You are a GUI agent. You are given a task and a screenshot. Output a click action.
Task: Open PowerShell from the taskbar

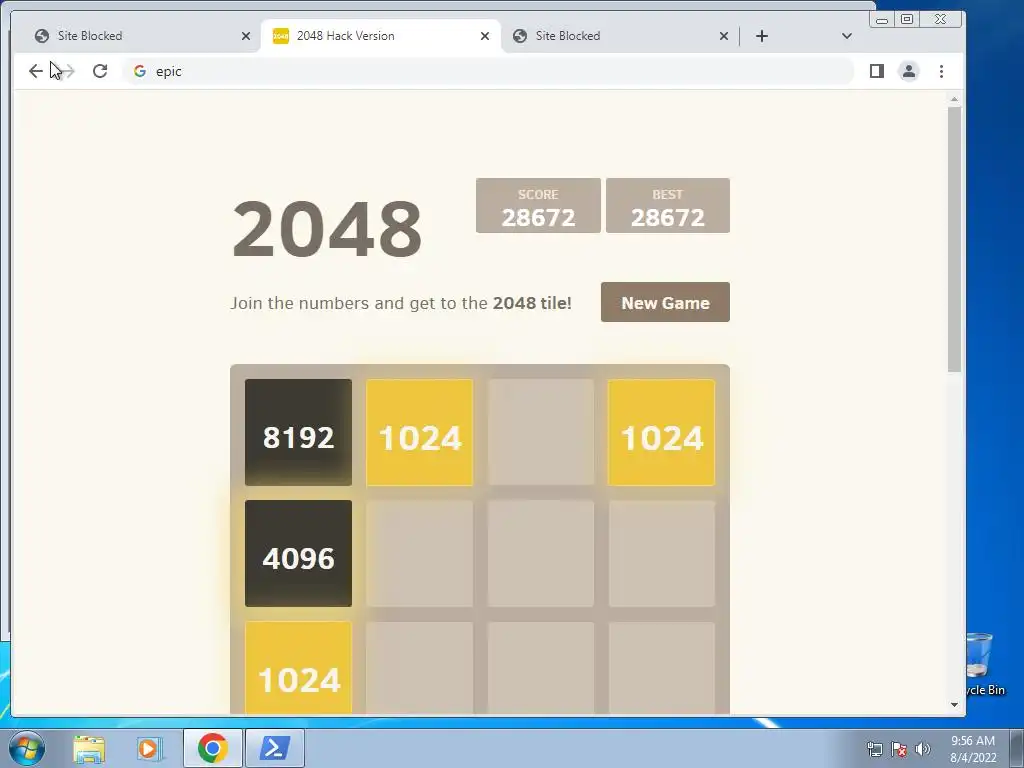[x=274, y=748]
